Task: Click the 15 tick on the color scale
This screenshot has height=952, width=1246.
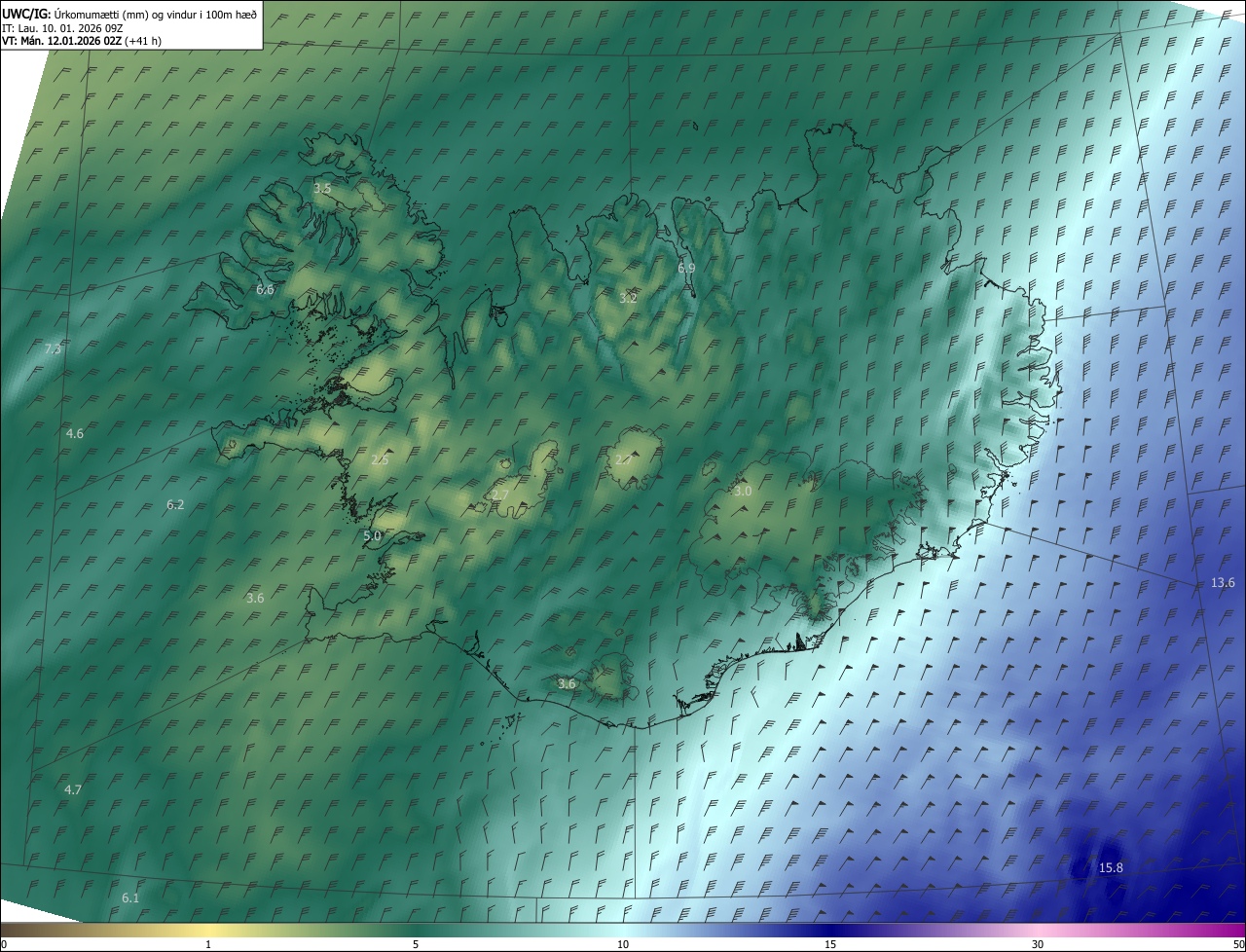Action: 830,945
